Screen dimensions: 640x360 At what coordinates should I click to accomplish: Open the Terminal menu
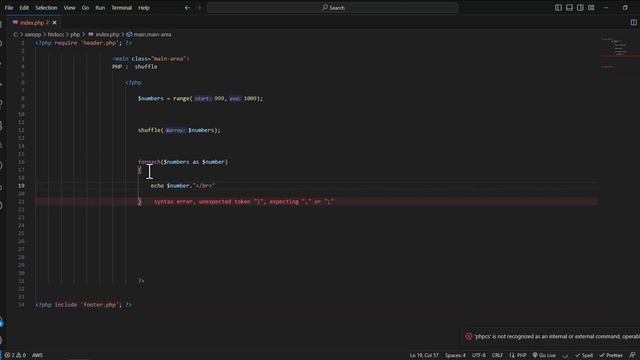[122, 7]
